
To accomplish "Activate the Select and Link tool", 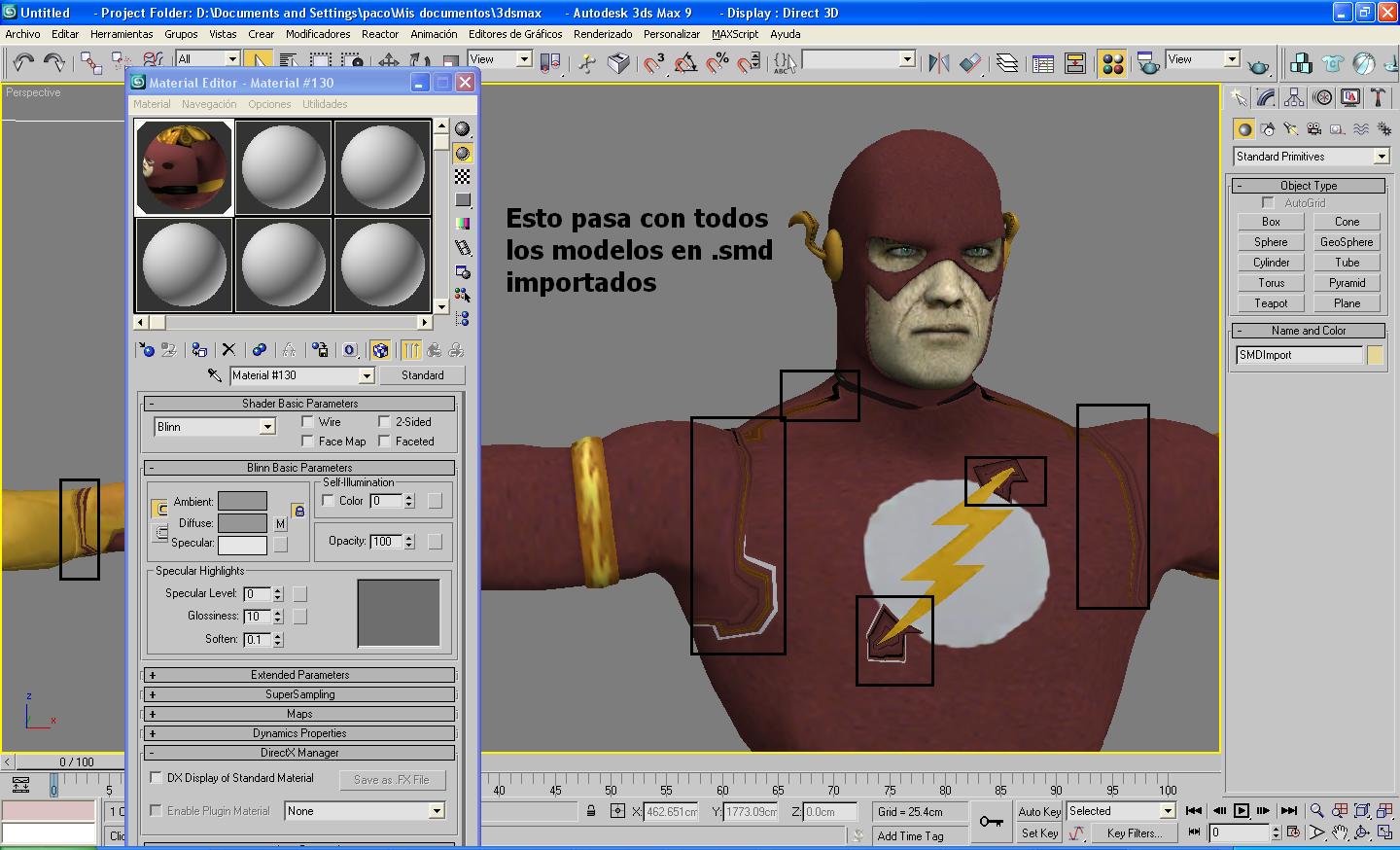I will [91, 62].
